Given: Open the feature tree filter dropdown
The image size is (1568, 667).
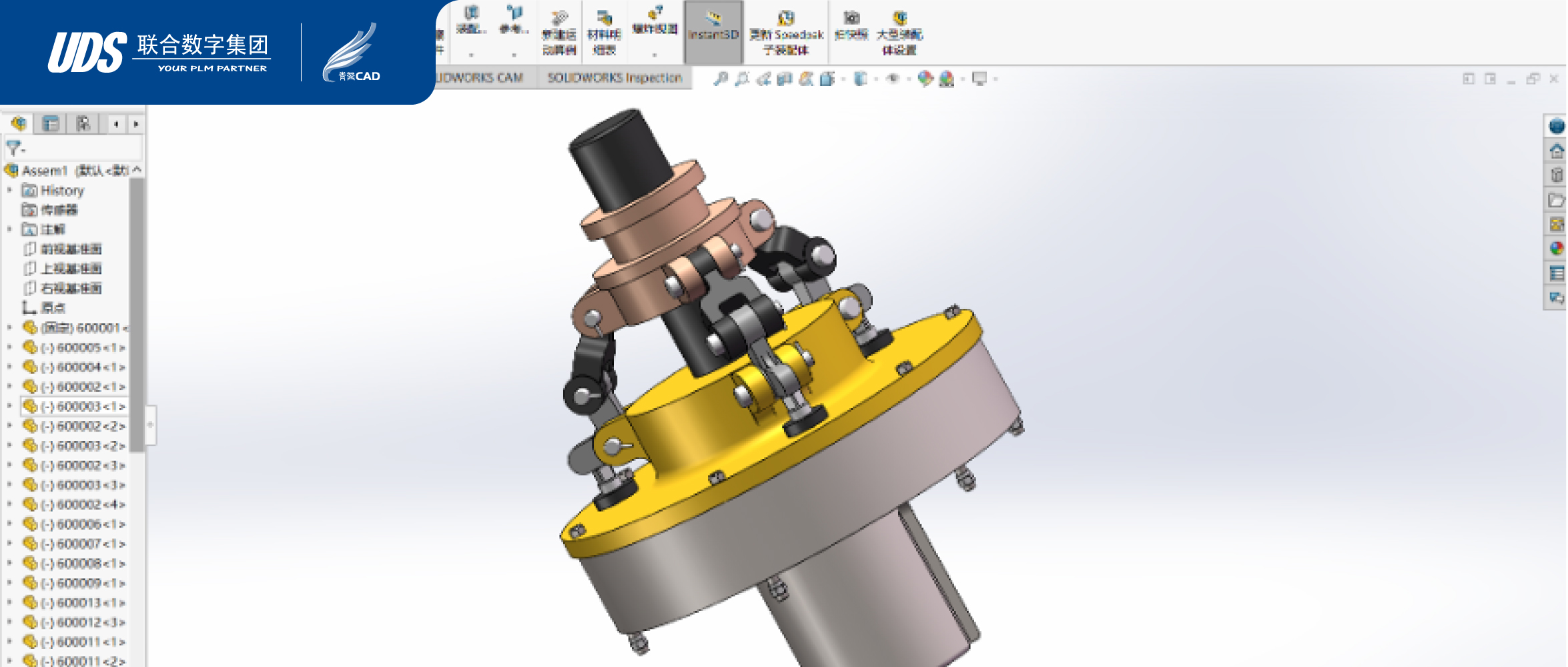Looking at the screenshot, I should [15, 148].
